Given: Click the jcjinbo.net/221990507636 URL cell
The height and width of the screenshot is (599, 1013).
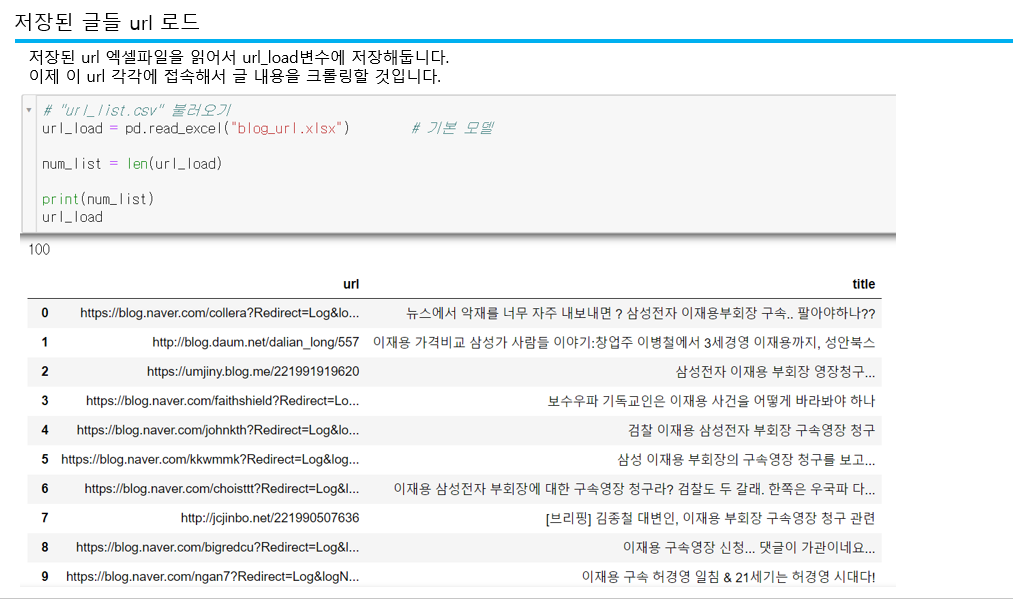Looking at the screenshot, I should tap(270, 518).
